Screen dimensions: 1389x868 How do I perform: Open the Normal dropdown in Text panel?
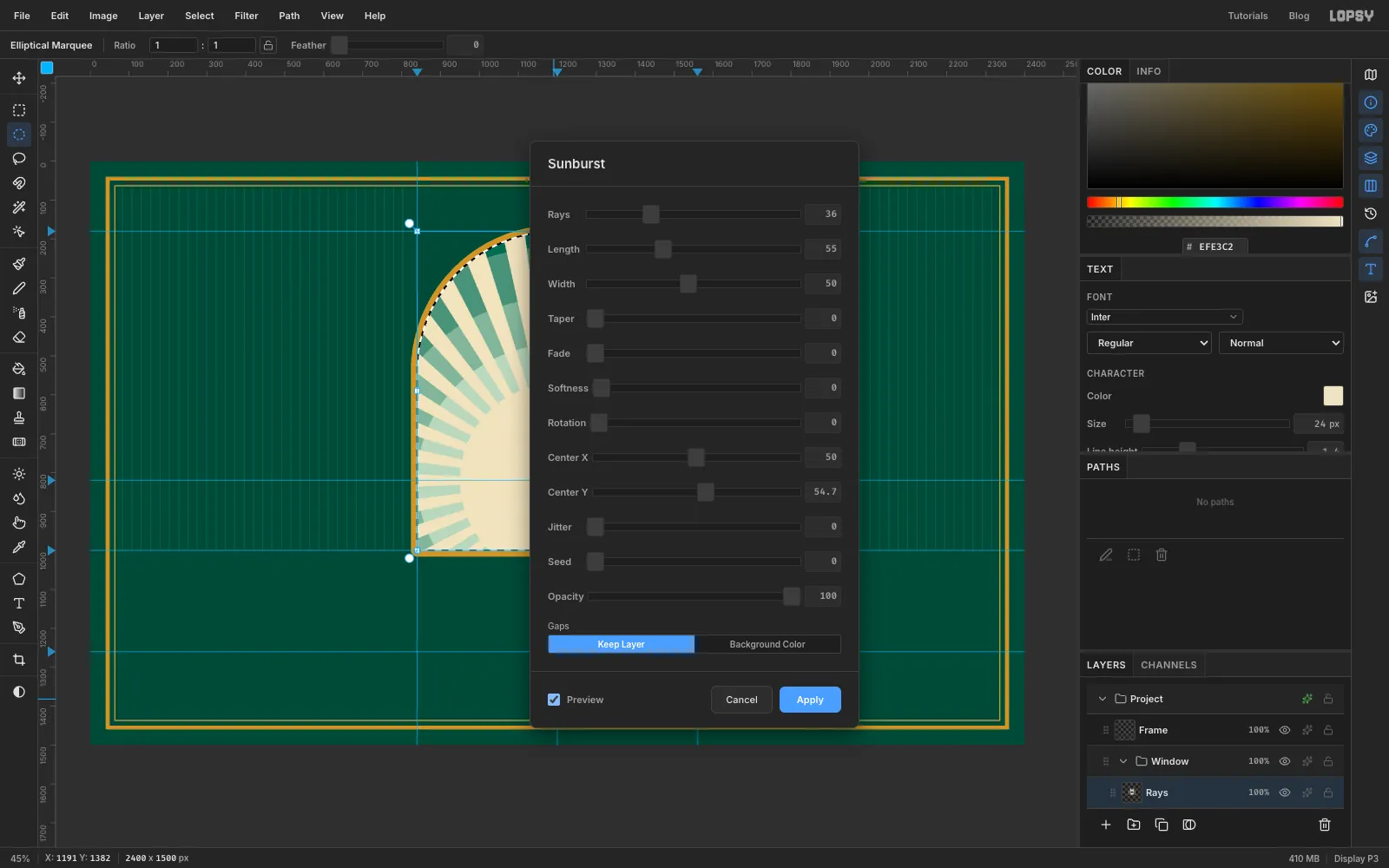click(x=1280, y=343)
